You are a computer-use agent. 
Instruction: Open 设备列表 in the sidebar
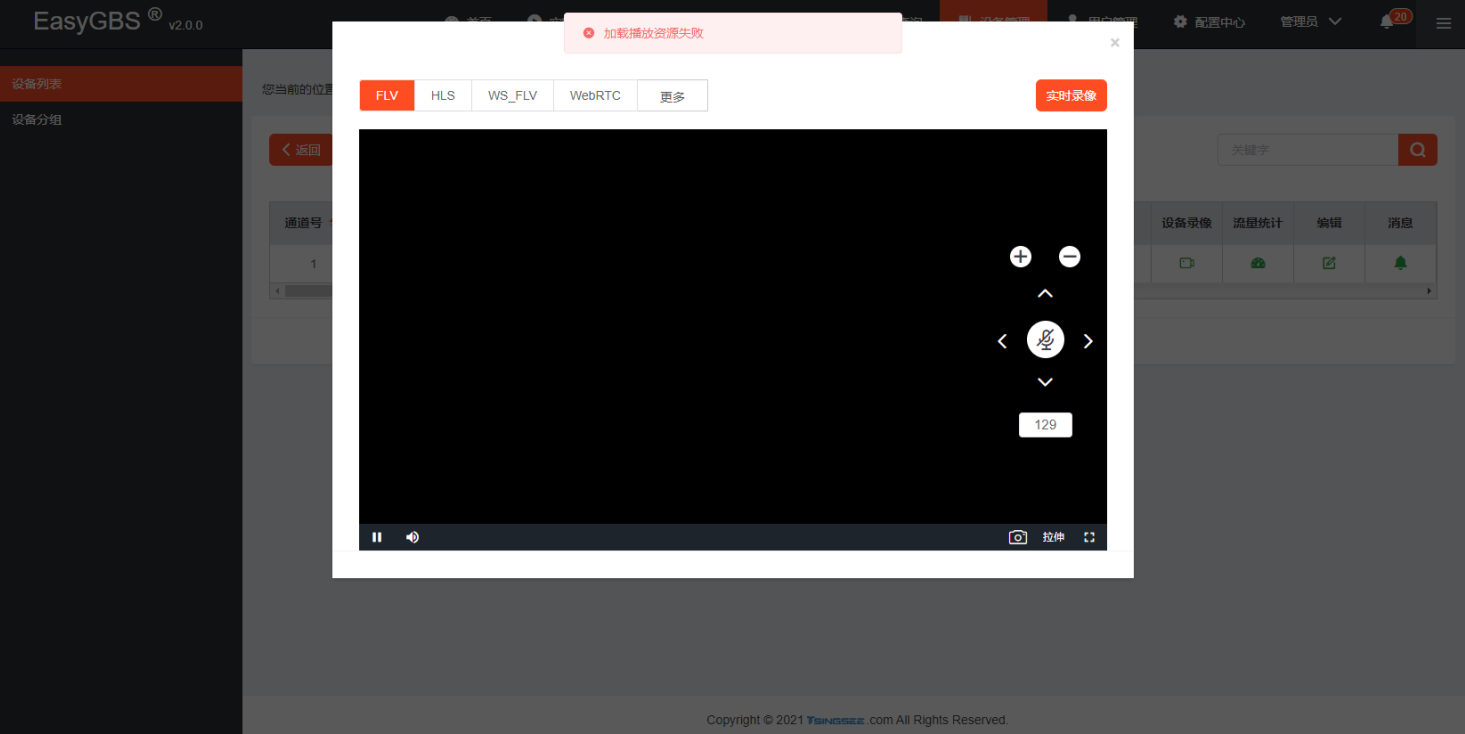point(121,84)
